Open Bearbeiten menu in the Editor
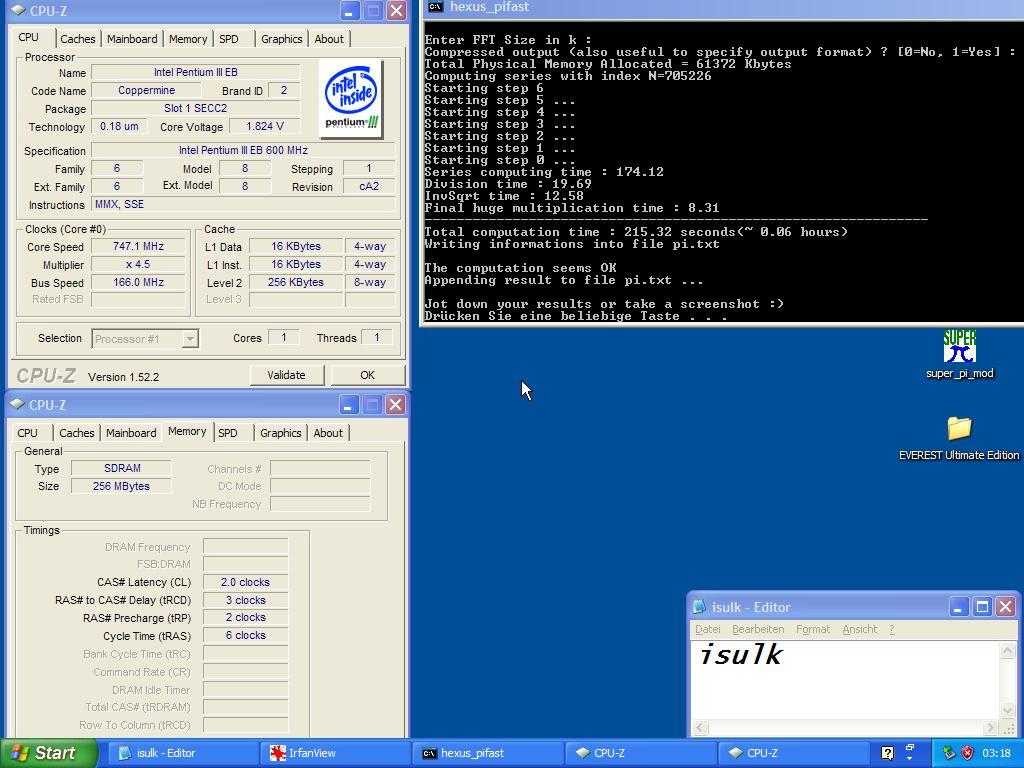The width and height of the screenshot is (1024, 768). (x=758, y=629)
